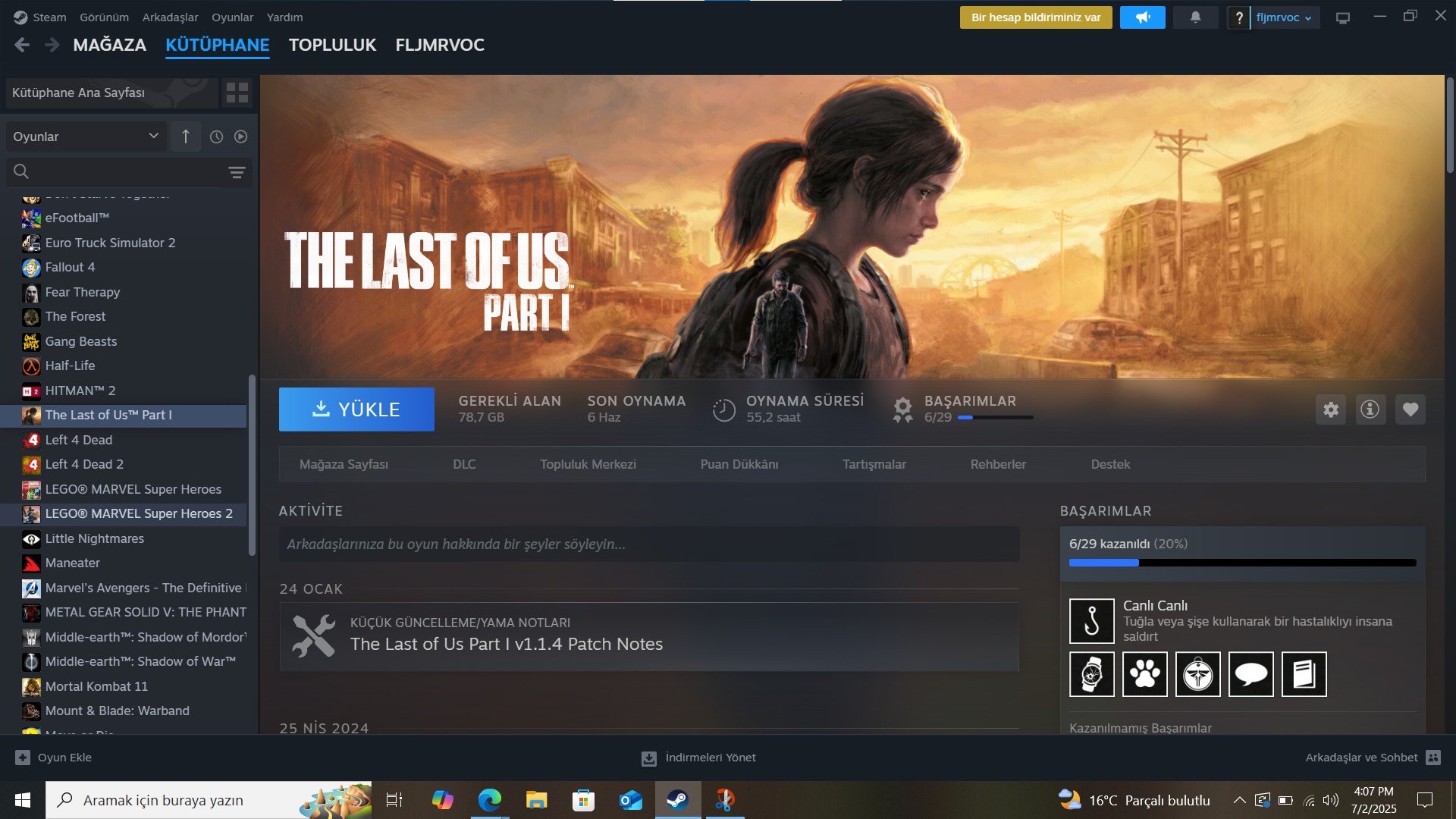Switch library to grid view icon
Viewport: 1456px width, 819px height.
(237, 93)
